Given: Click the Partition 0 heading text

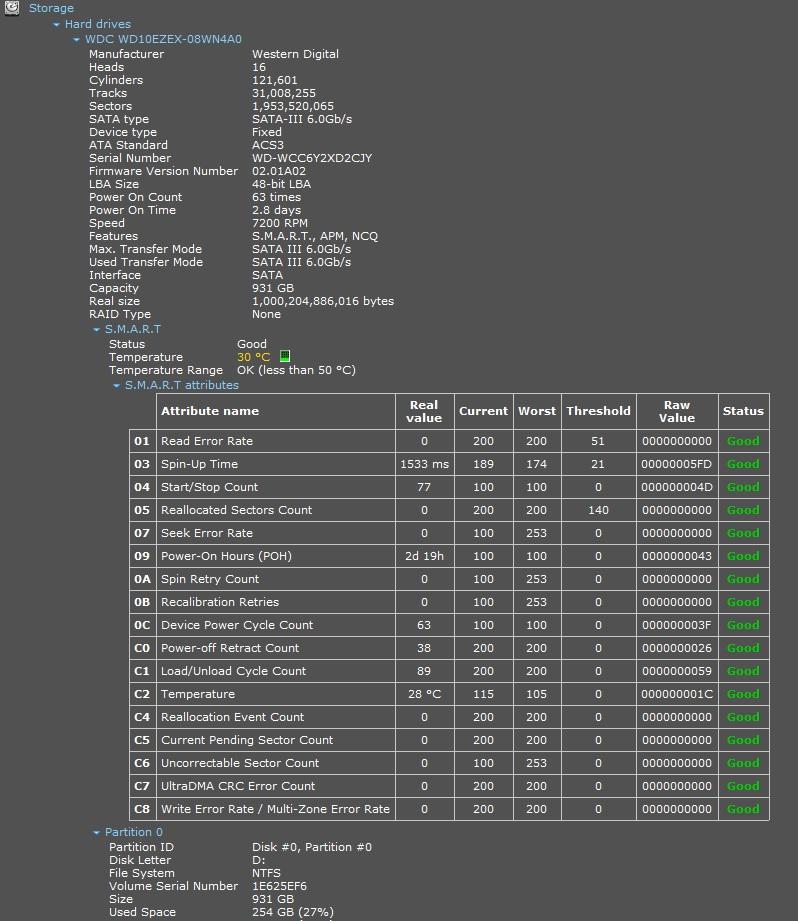Looking at the screenshot, I should pyautogui.click(x=133, y=832).
